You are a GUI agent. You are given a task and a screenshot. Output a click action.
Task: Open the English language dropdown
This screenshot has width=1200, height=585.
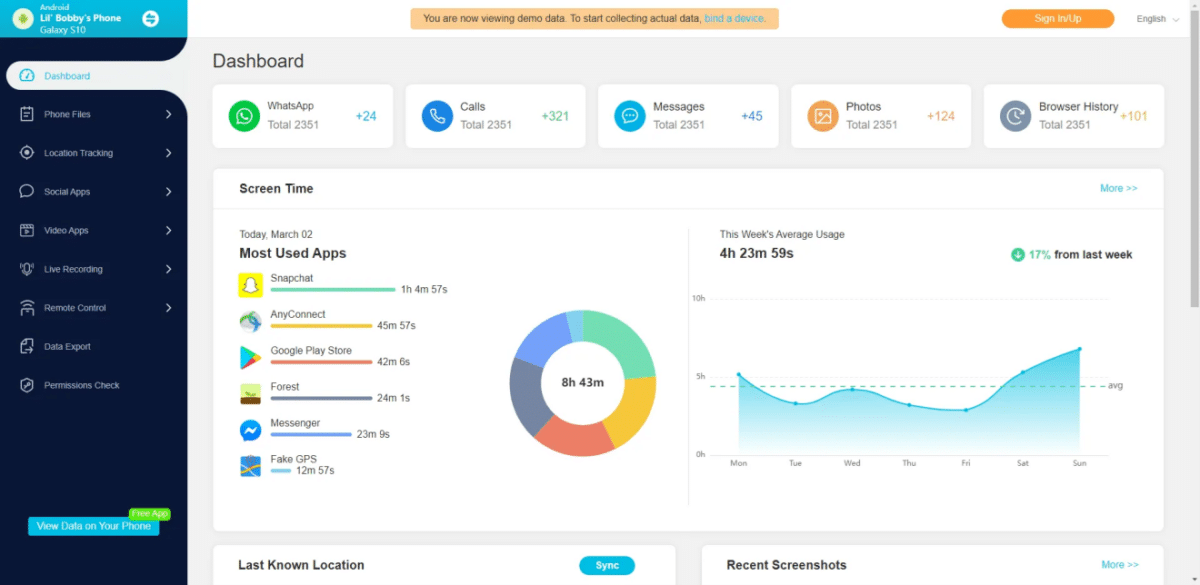1156,18
